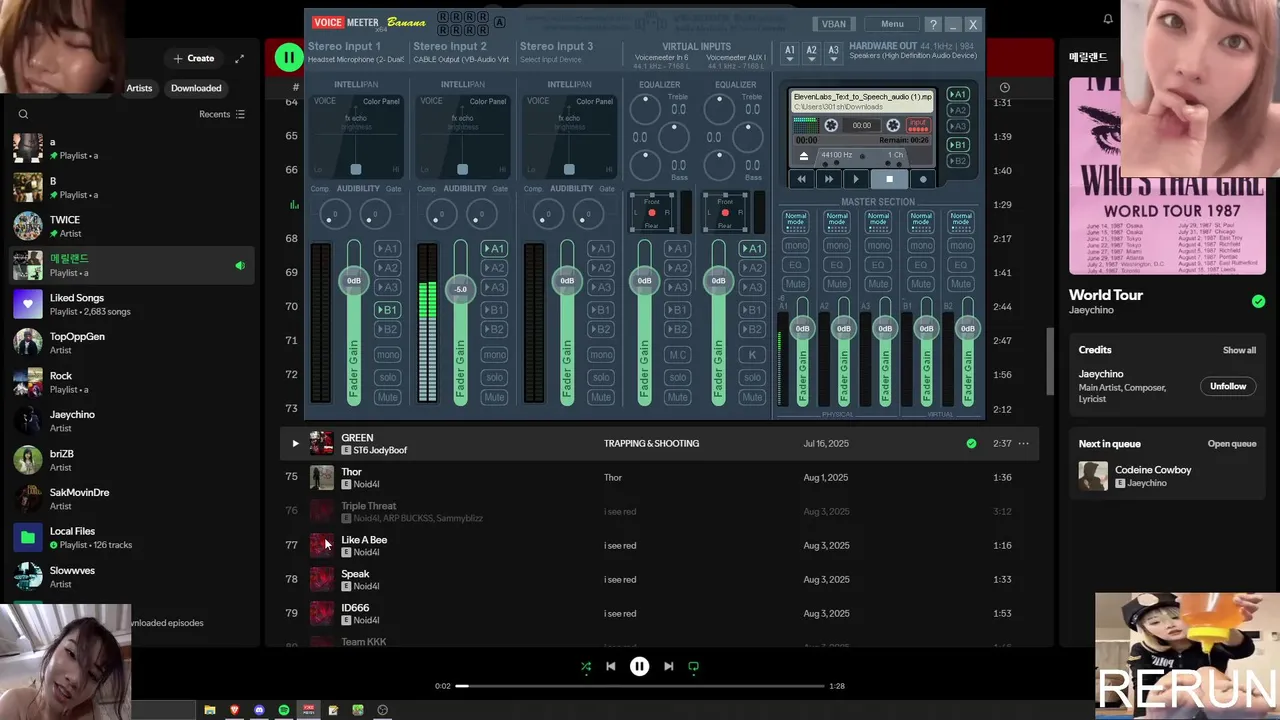Image resolution: width=1280 pixels, height=720 pixels.
Task: Filter library by Artists
Action: click(x=139, y=88)
